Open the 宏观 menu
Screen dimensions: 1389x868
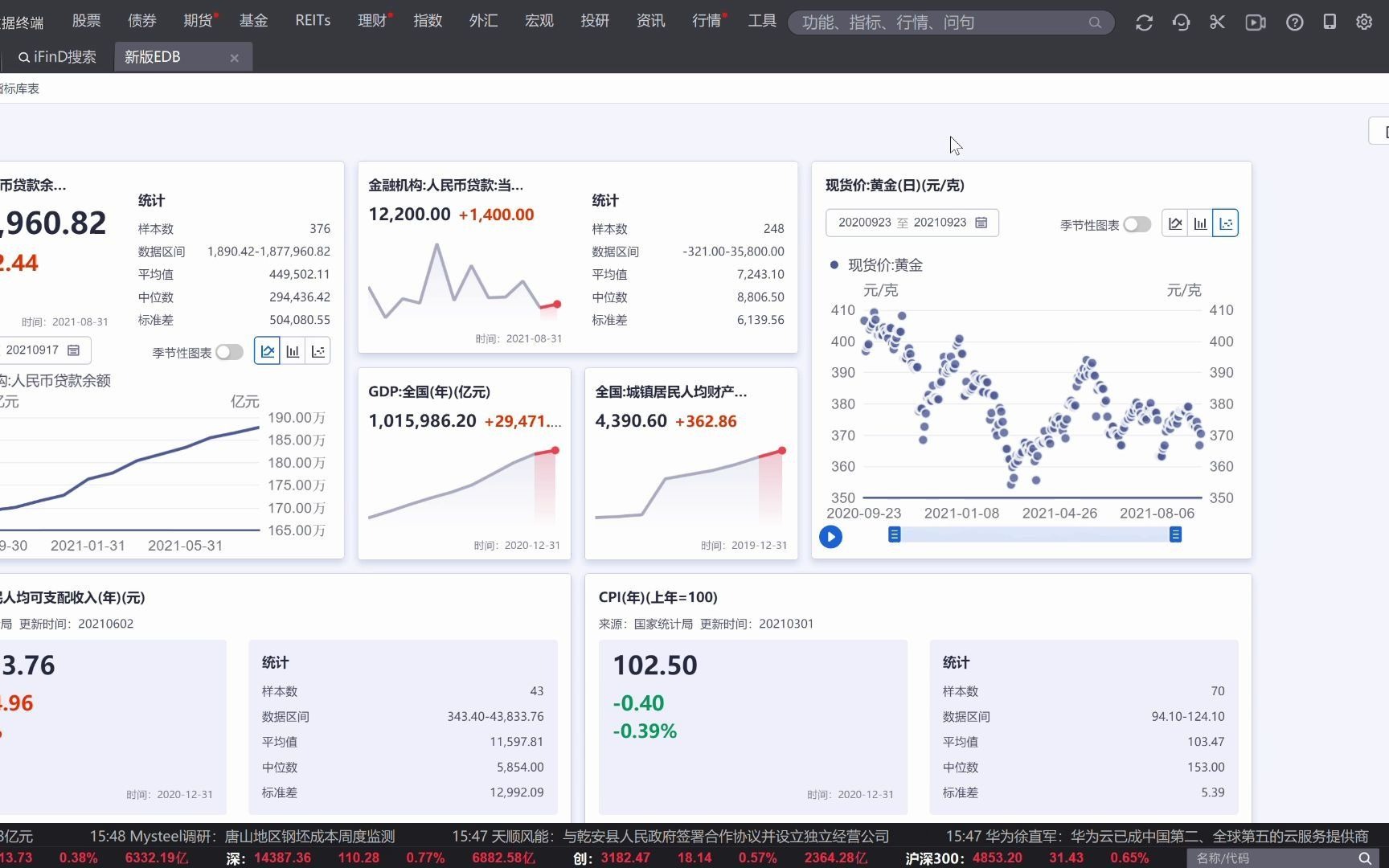coord(539,21)
